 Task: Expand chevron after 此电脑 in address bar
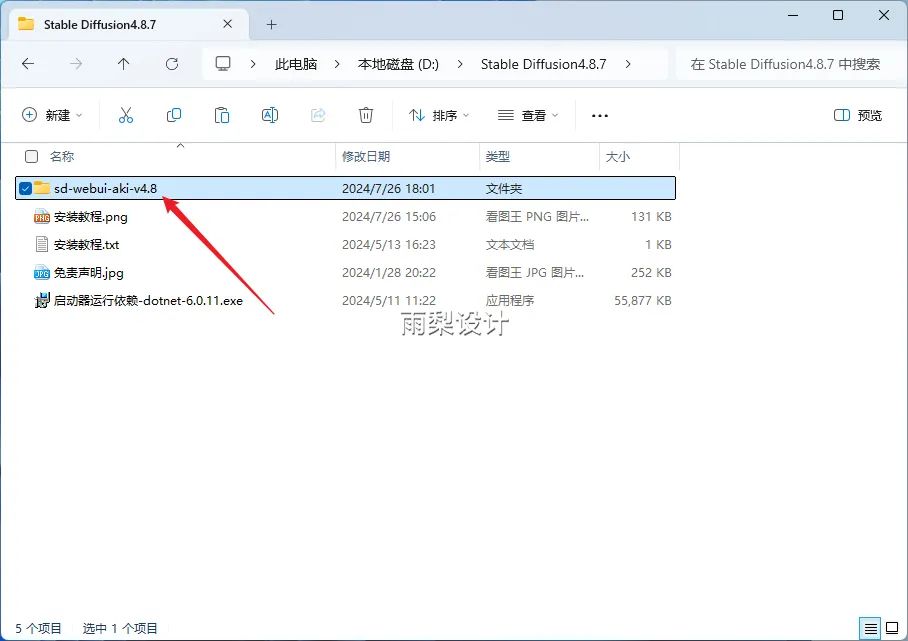337,64
